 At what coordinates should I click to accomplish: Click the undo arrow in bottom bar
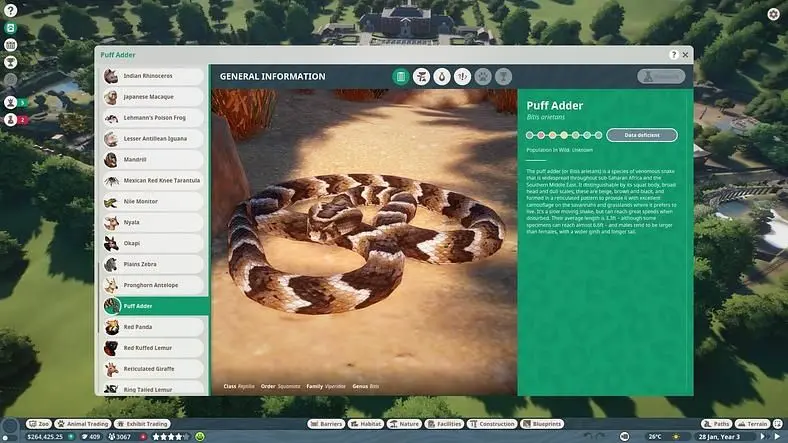588,436
